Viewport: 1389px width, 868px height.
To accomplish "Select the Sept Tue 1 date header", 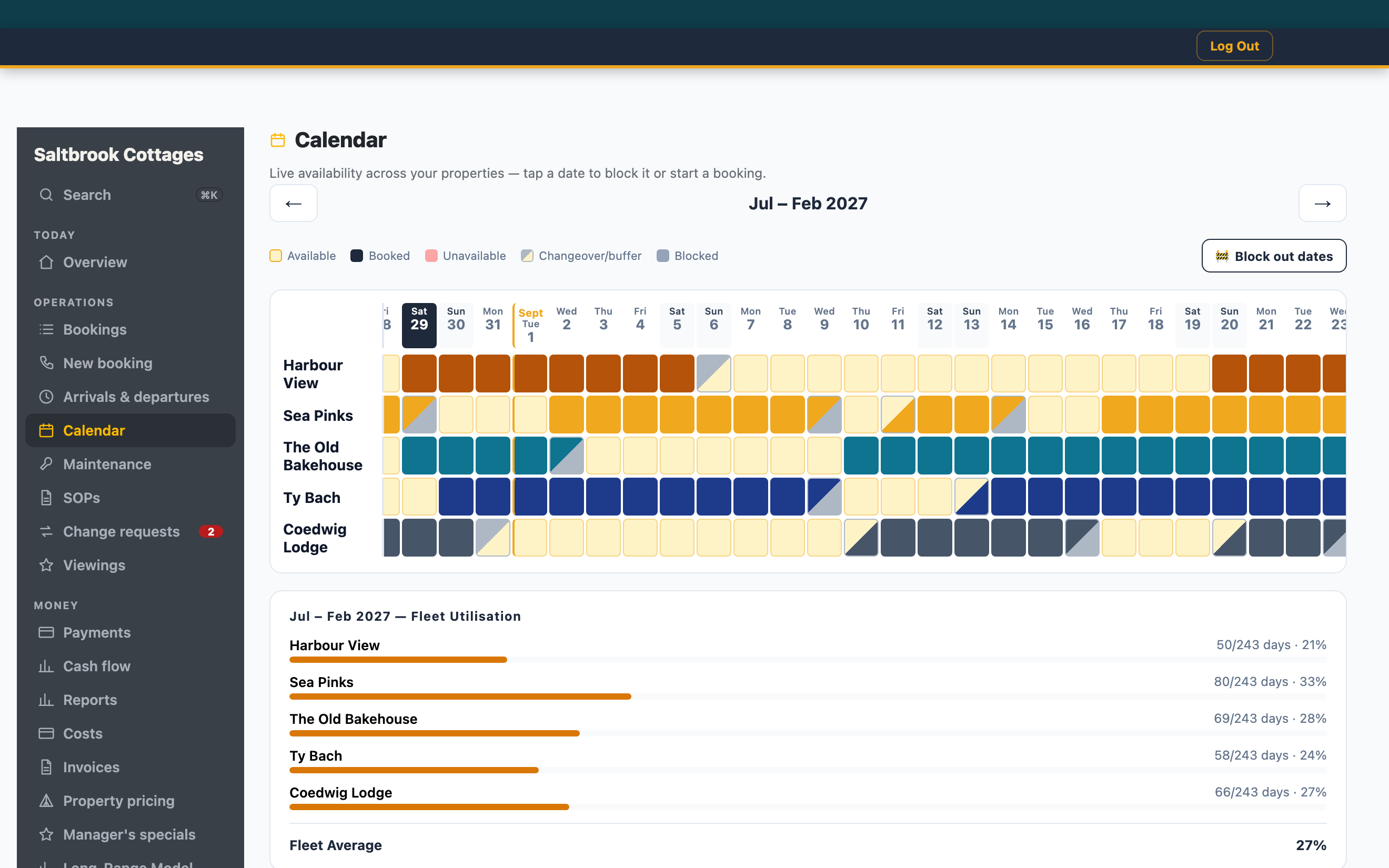I will pos(530,325).
